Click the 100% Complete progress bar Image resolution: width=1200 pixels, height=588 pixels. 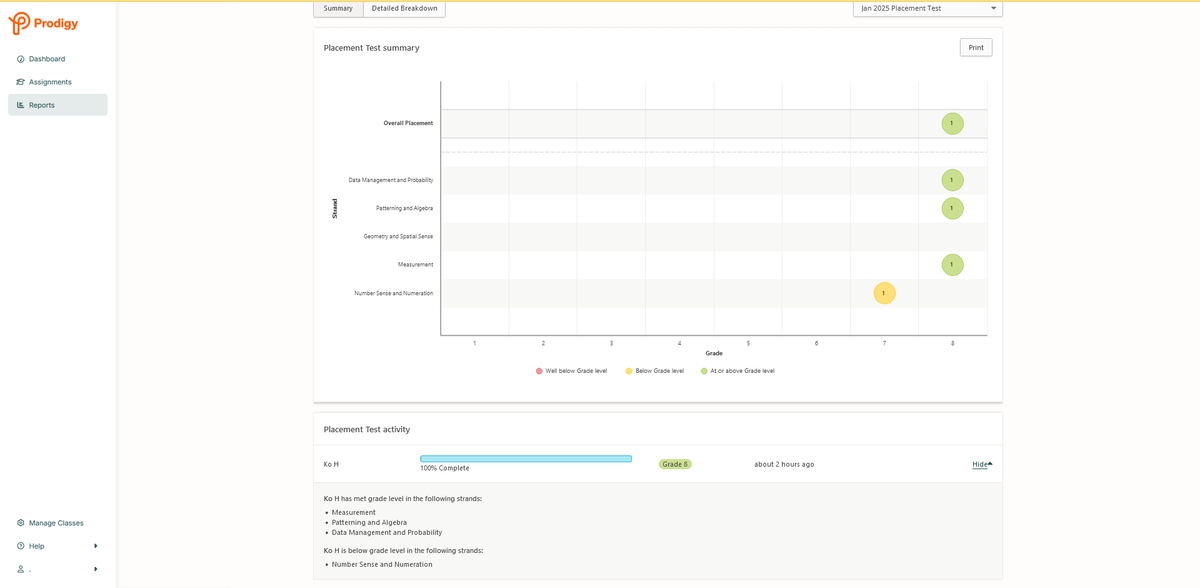[526, 459]
